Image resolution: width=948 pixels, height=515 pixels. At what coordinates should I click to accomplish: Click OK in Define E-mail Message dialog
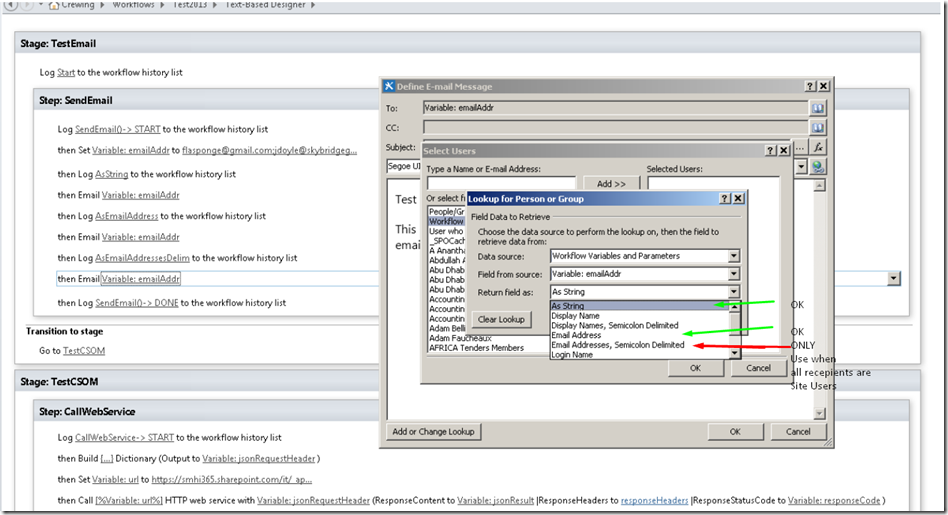735,432
